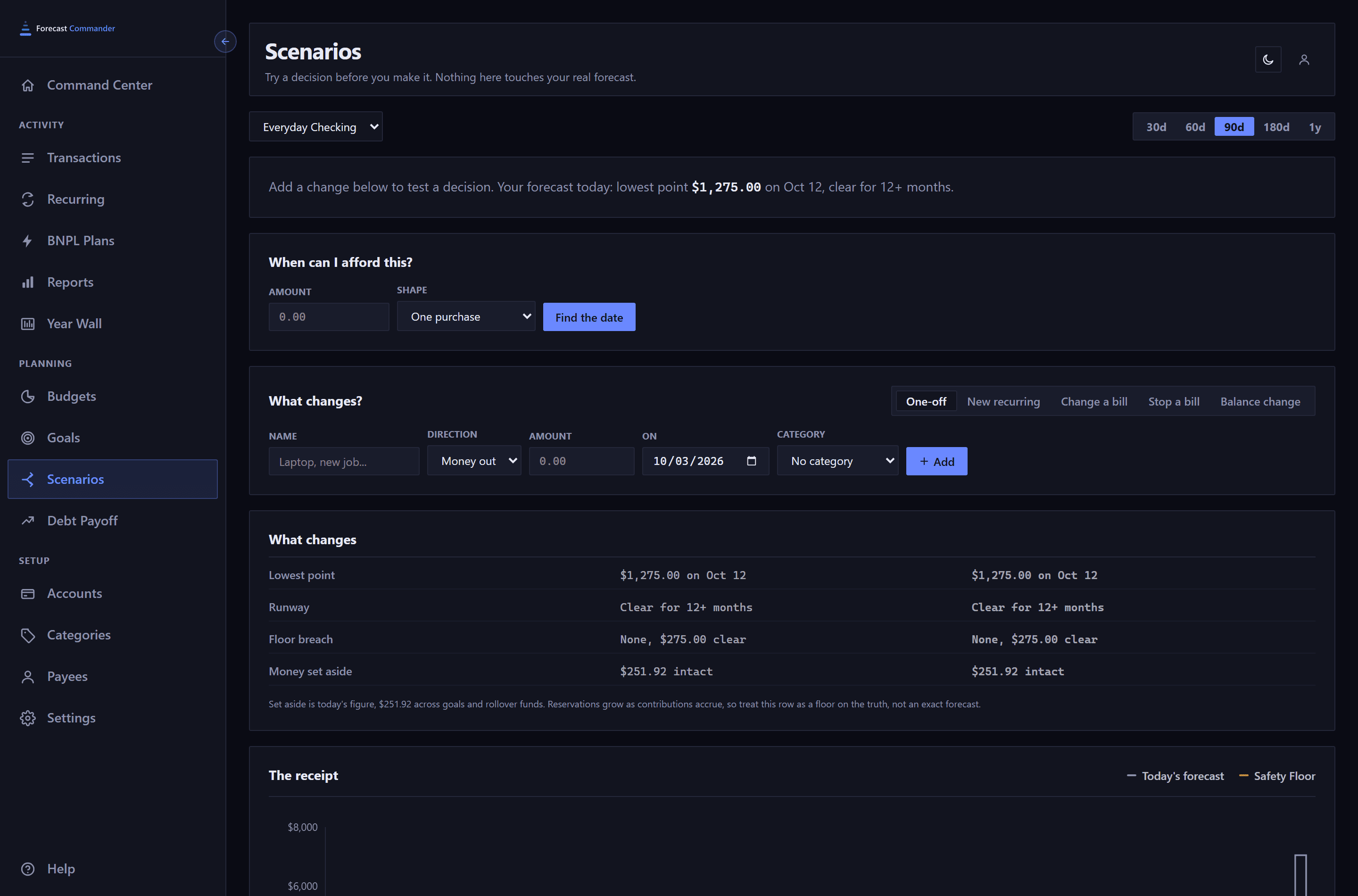The width and height of the screenshot is (1358, 896).
Task: Switch to the Stop a bill tab
Action: coord(1174,401)
